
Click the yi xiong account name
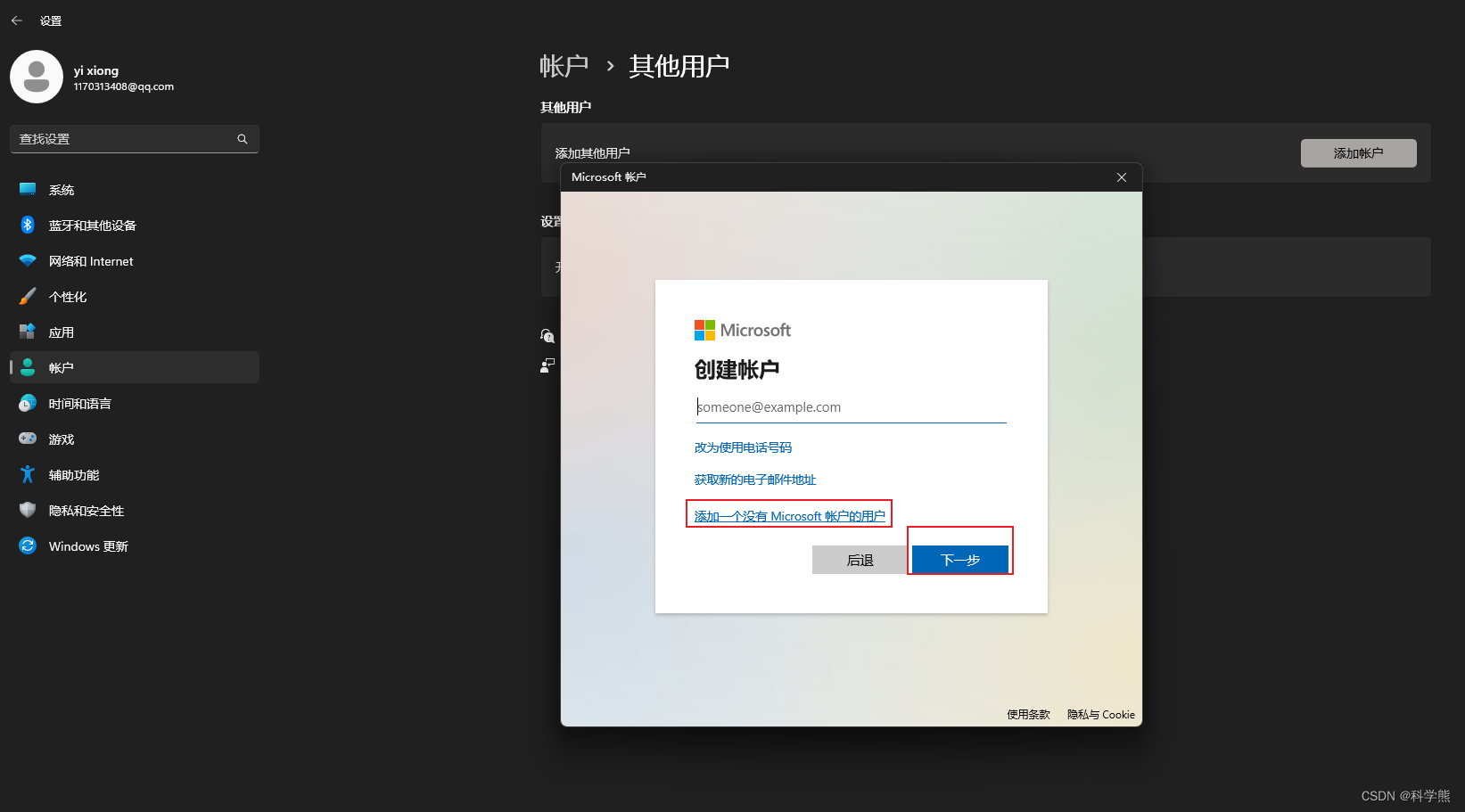coord(96,70)
